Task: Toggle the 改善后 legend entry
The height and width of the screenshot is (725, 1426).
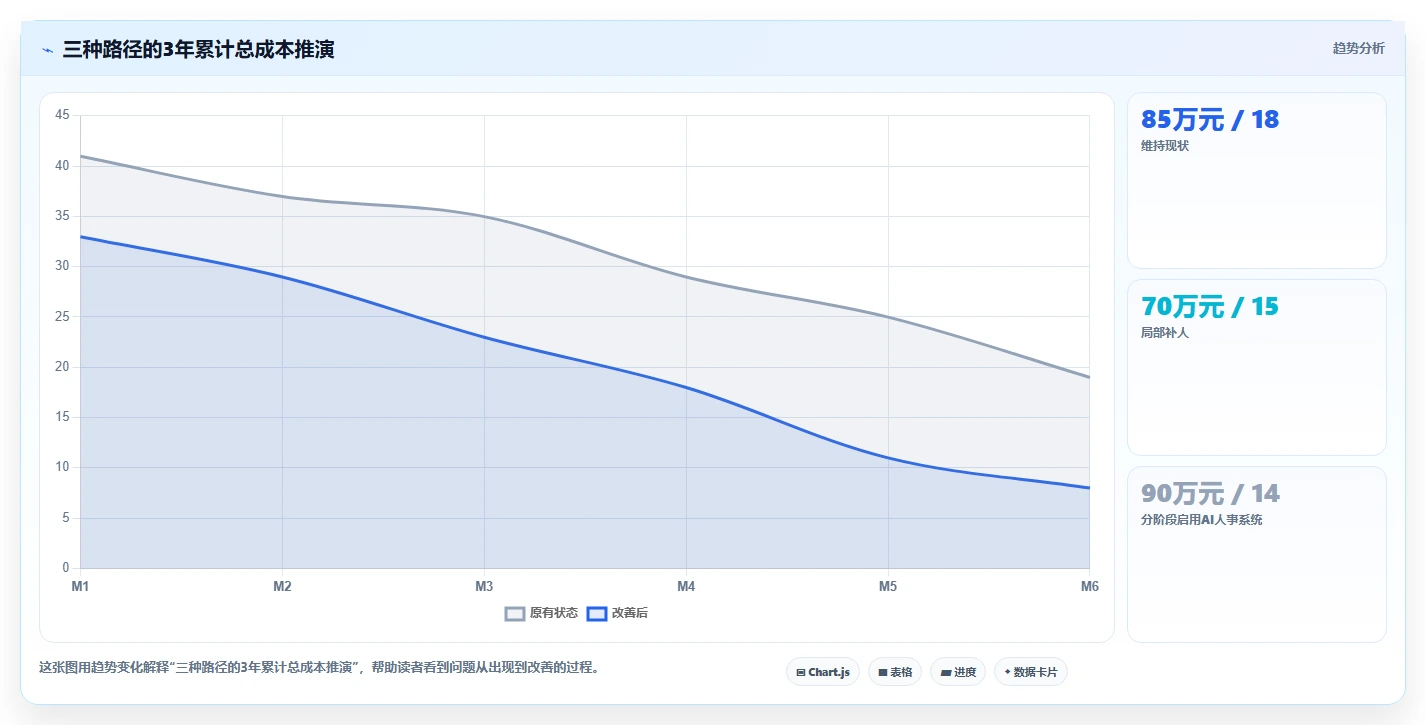Action: (x=617, y=613)
